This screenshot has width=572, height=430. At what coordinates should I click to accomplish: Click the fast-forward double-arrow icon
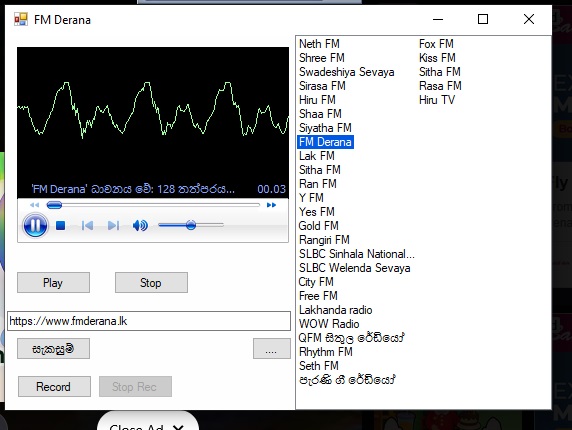(271, 205)
